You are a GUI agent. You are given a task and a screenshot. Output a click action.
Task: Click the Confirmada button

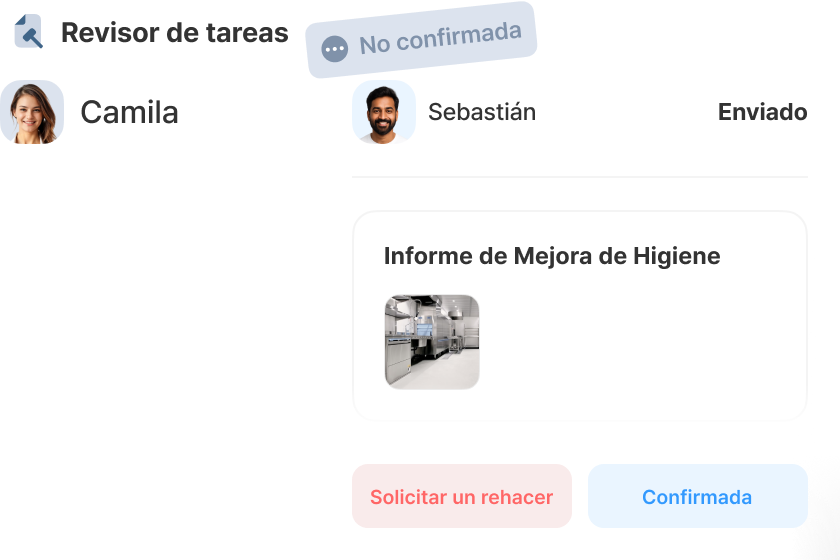(x=698, y=496)
